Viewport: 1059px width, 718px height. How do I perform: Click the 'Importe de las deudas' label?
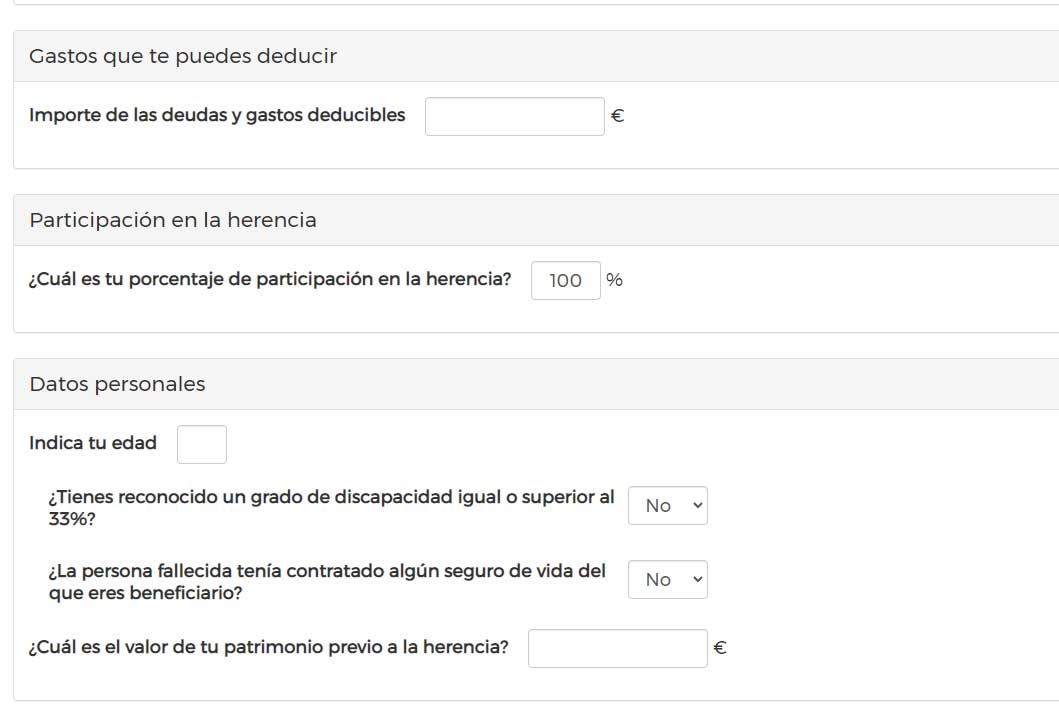tap(216, 115)
